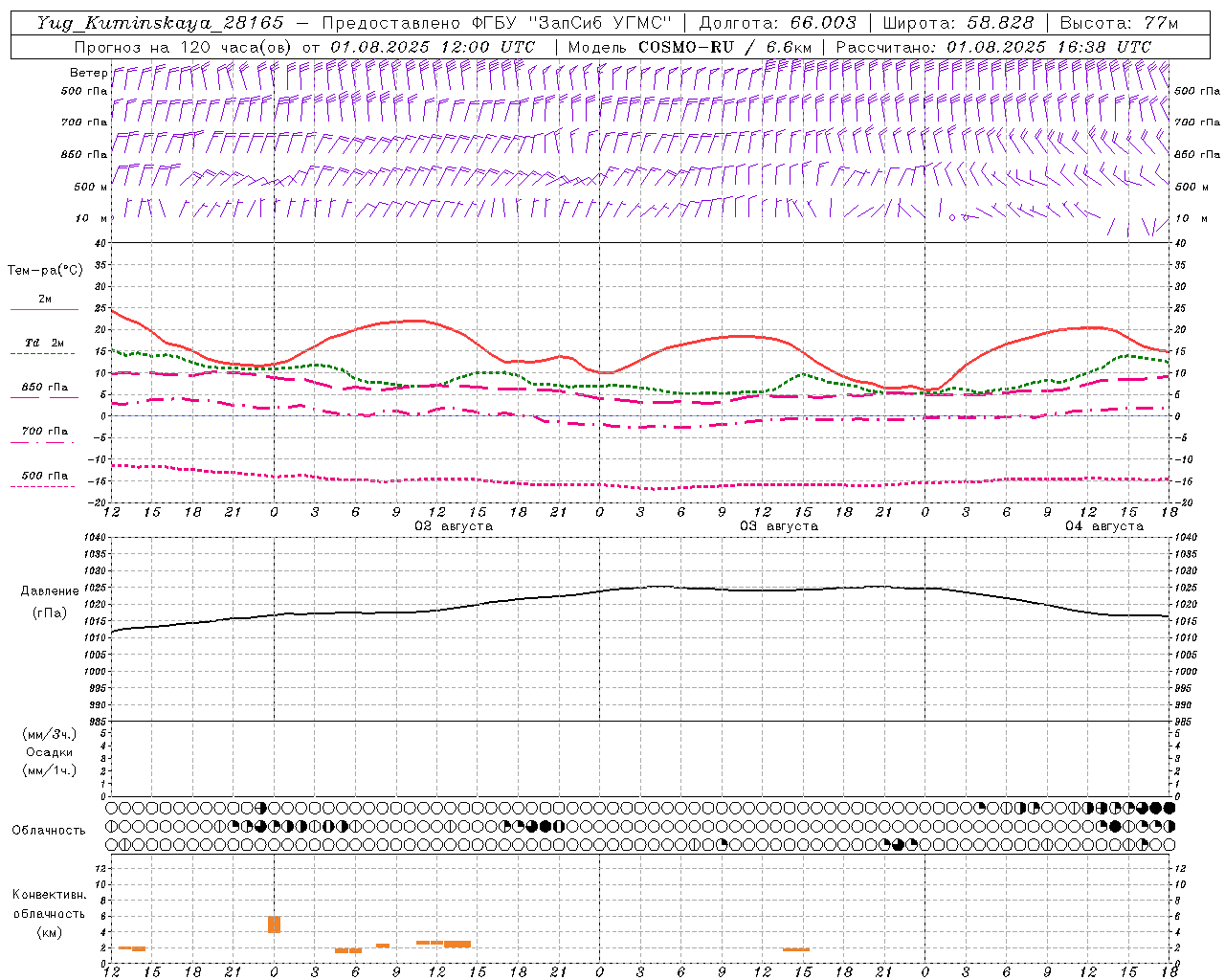Click the Рассчитано: 01.08.2025 16:38 UTC text
The image size is (1225, 980).
point(993,47)
